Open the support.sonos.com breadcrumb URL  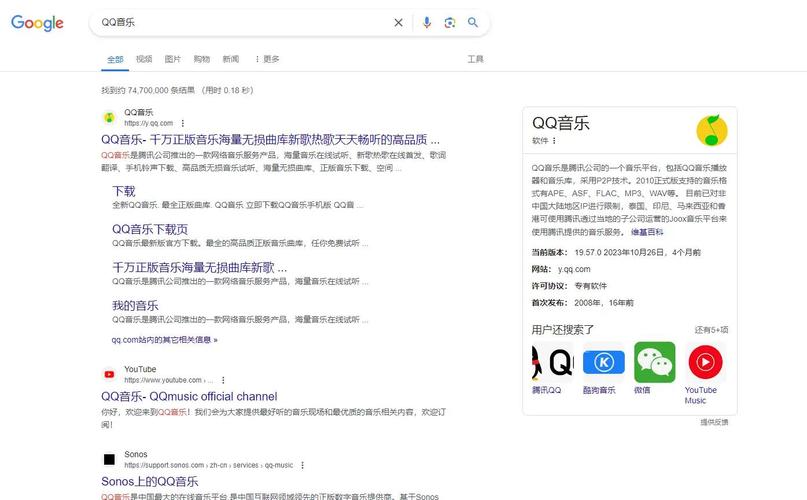(208, 465)
